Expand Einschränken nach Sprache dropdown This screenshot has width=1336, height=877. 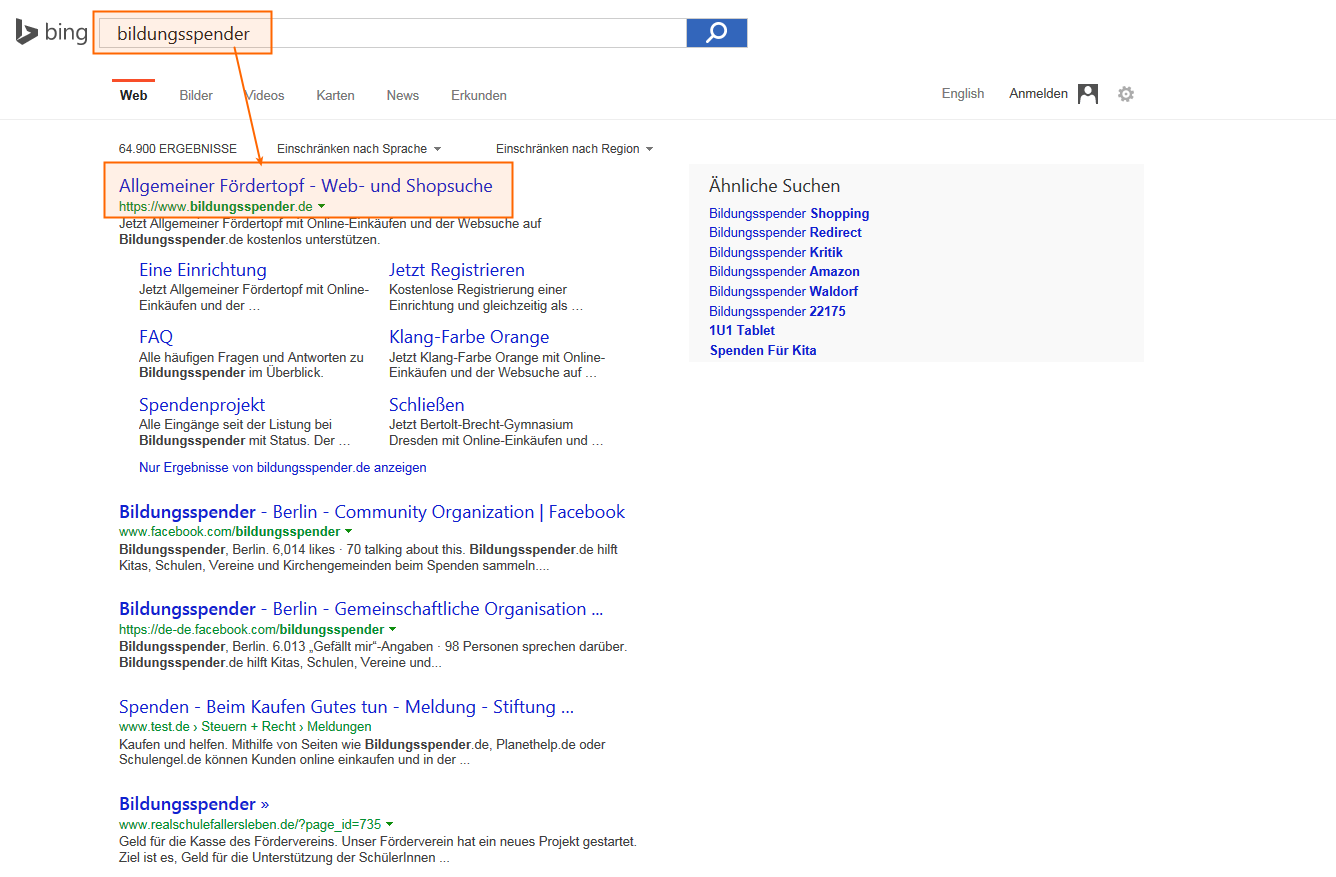359,149
